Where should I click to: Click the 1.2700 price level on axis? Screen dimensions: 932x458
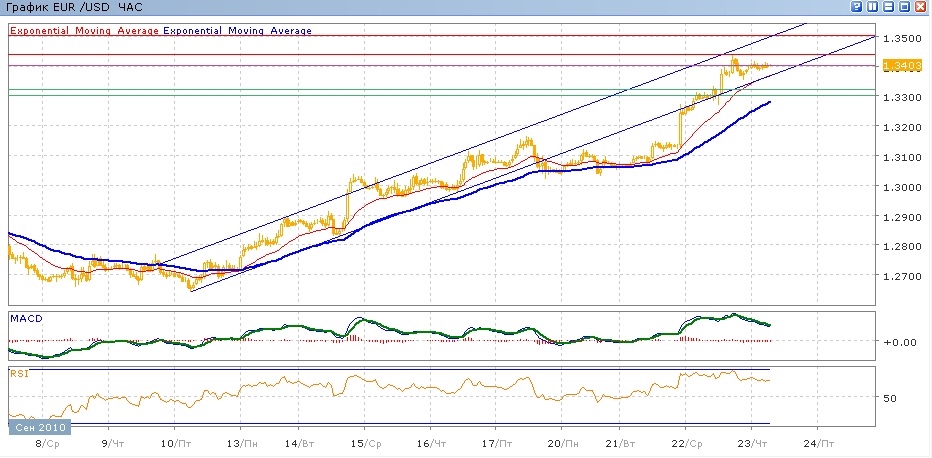[x=899, y=276]
